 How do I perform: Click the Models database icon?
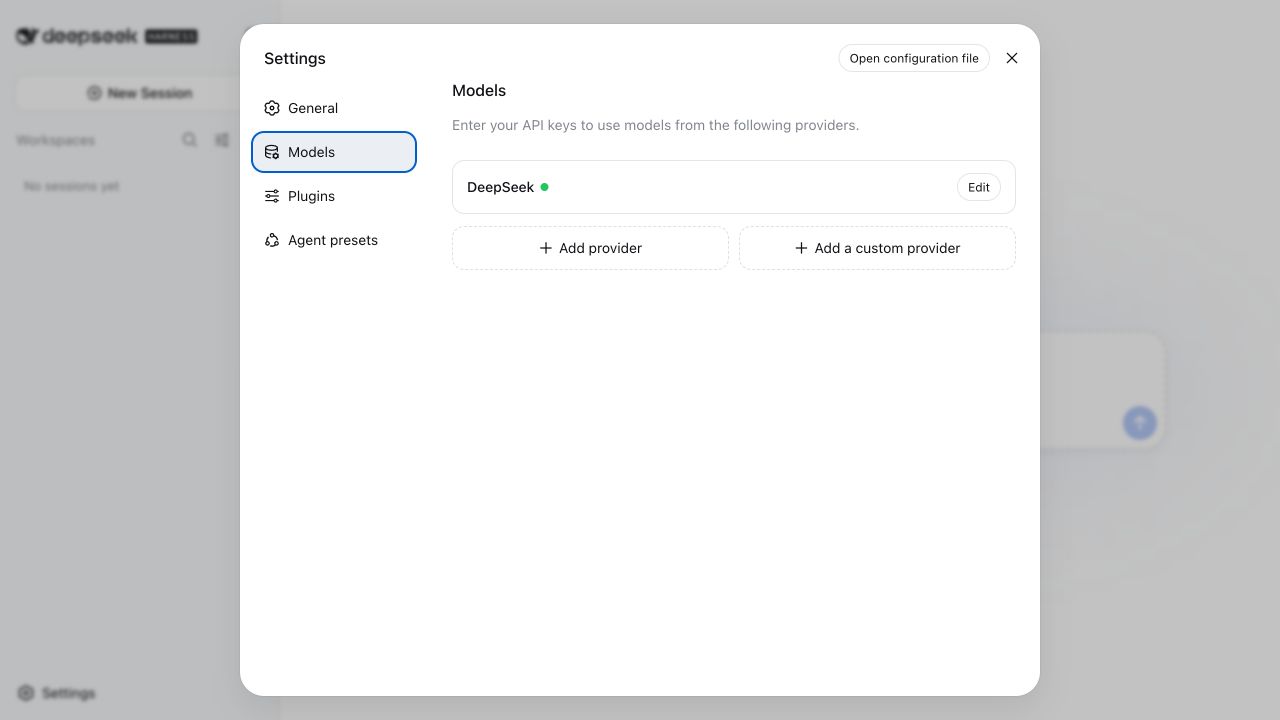pyautogui.click(x=272, y=152)
